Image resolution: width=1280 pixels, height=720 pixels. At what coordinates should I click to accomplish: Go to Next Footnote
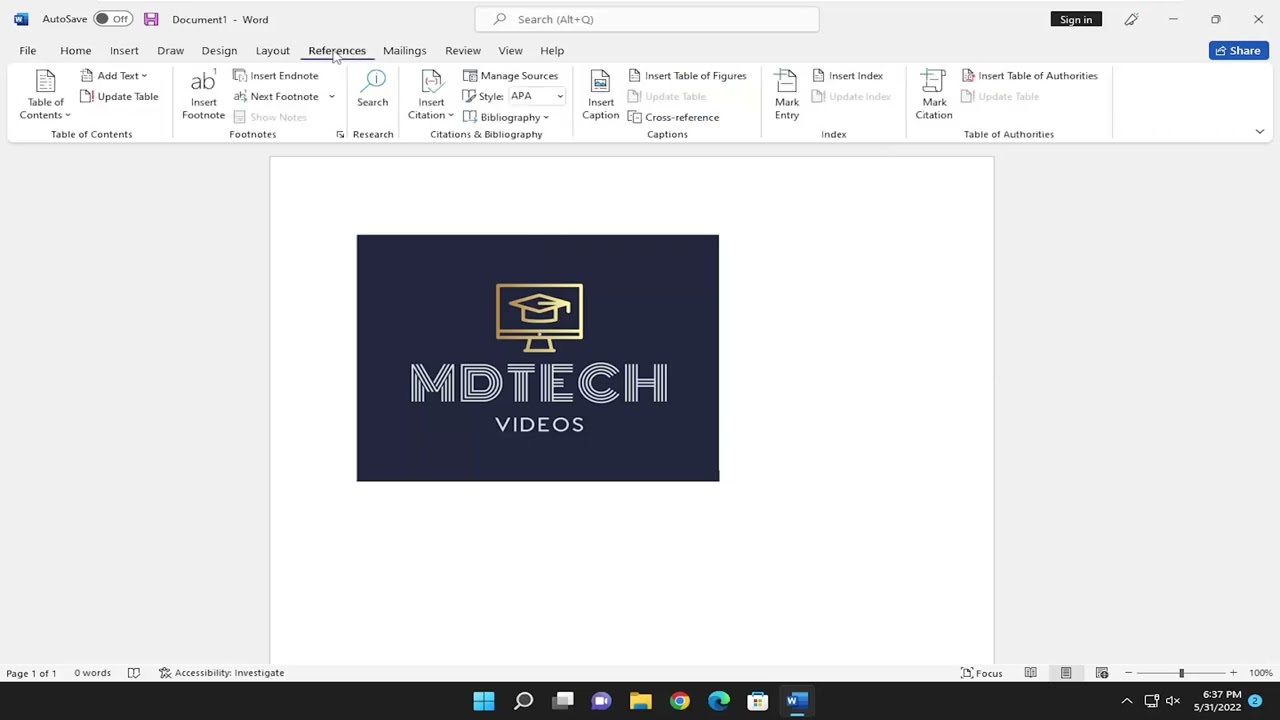(276, 96)
